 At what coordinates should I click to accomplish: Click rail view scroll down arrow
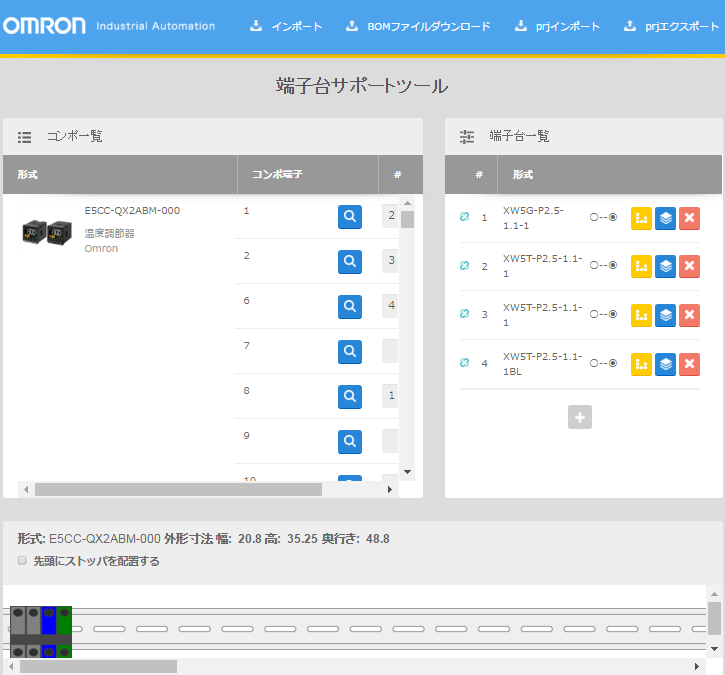[714, 649]
